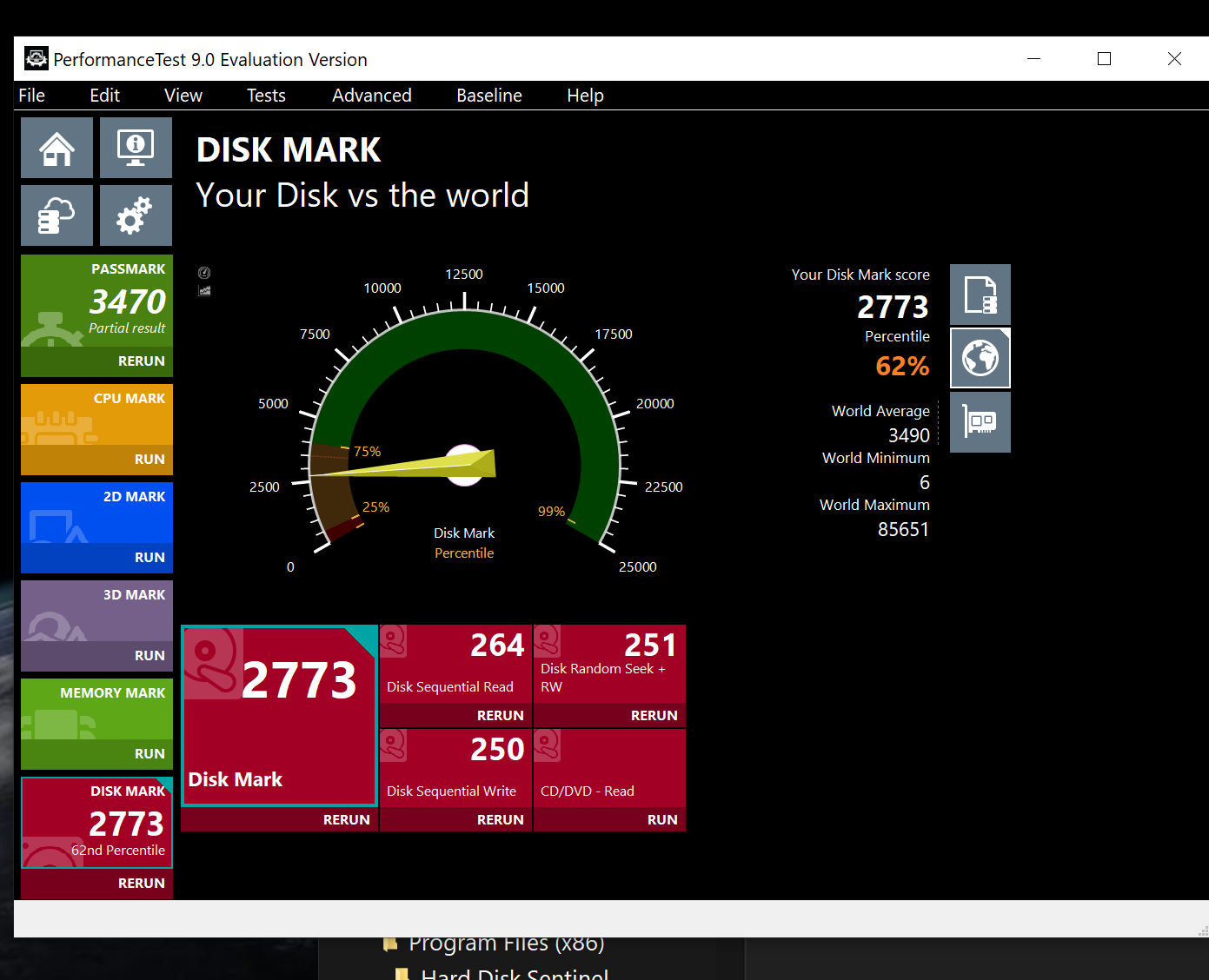This screenshot has height=980, width=1209.
Task: Switch to the gauge view icon
Action: (204, 273)
